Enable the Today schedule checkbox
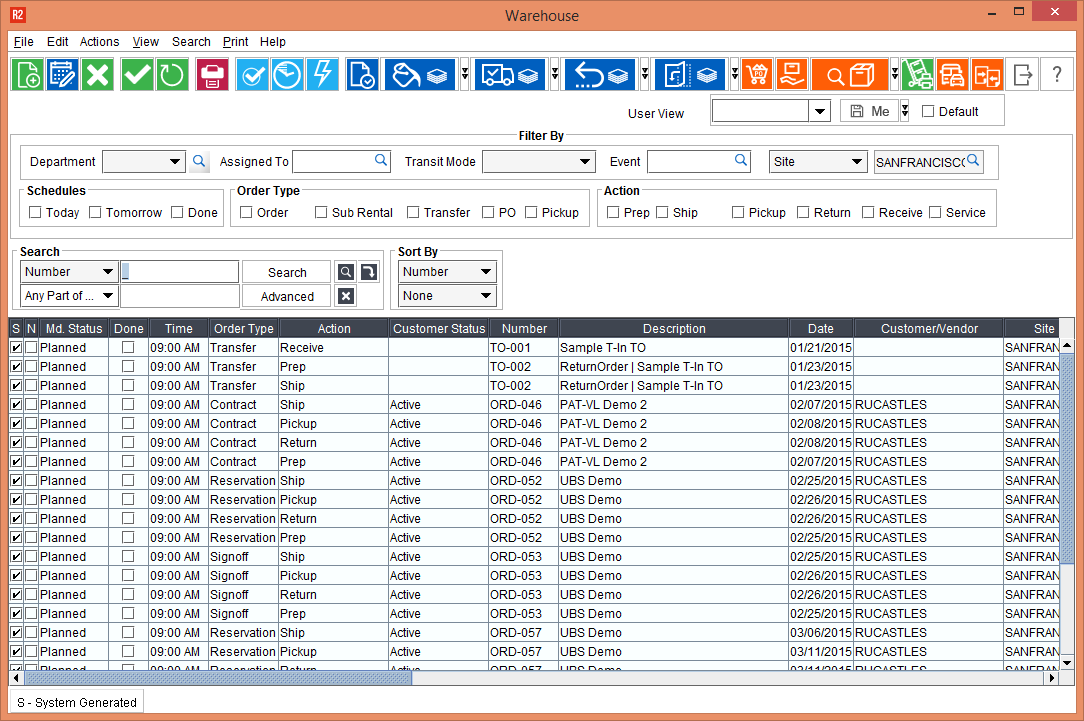Viewport: 1084px width, 721px height. (x=36, y=212)
